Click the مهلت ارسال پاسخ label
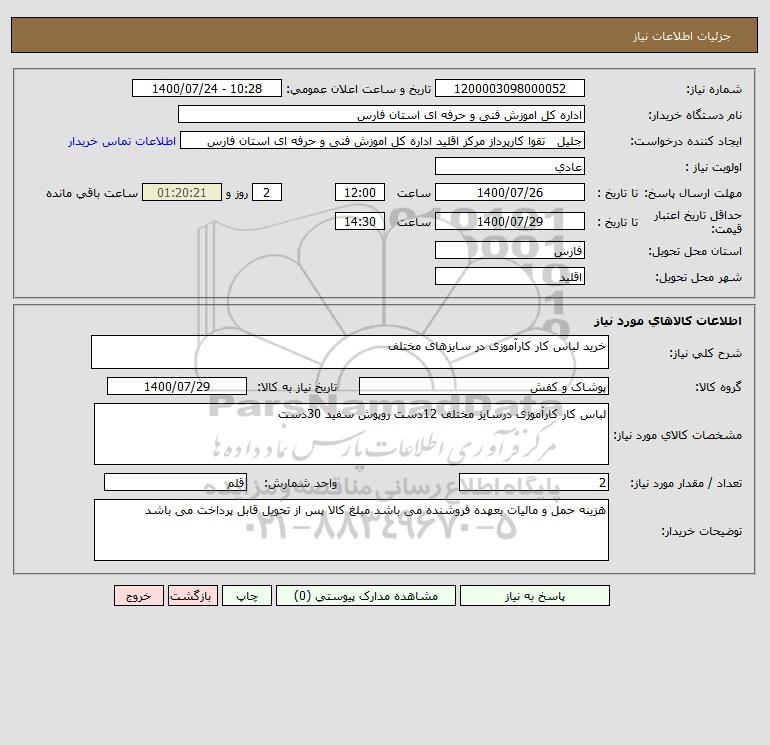The height and width of the screenshot is (745, 770). [693, 193]
